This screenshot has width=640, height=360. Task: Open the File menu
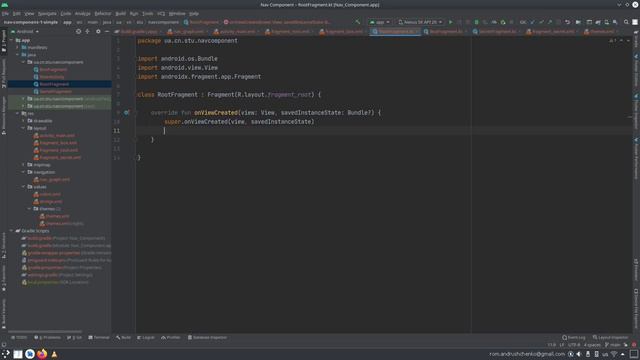(x=5, y=13)
